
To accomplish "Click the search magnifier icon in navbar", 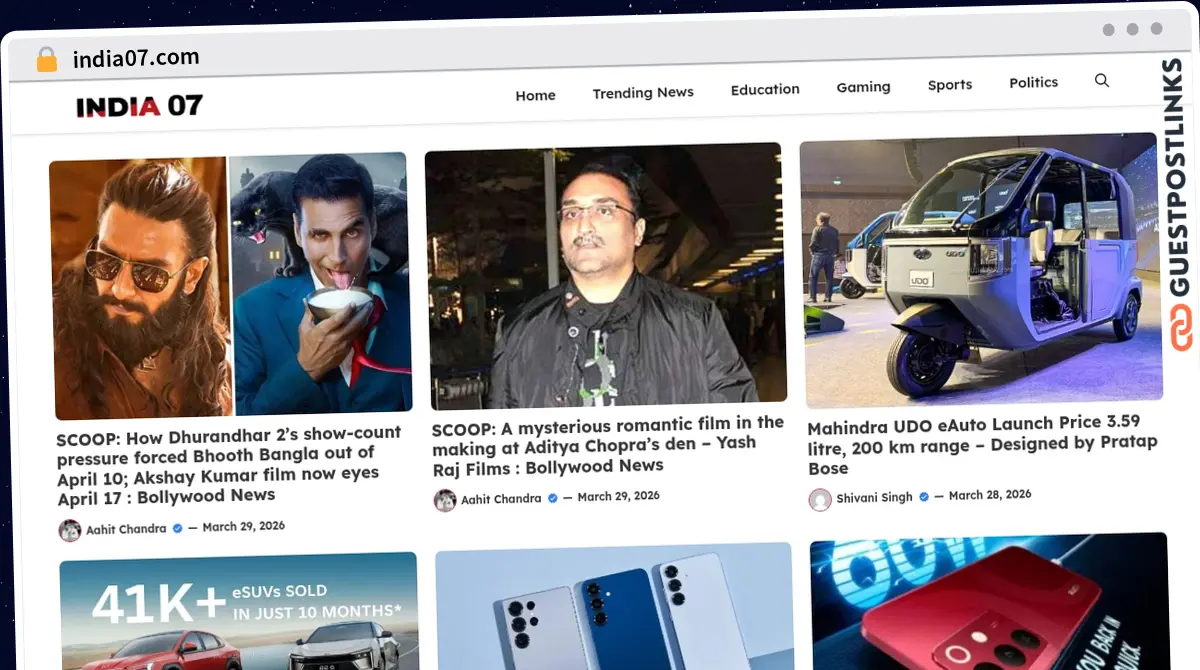I will coord(1102,81).
